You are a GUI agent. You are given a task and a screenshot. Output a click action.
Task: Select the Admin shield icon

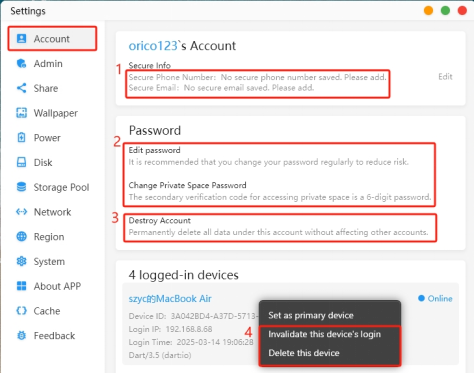click(x=21, y=63)
